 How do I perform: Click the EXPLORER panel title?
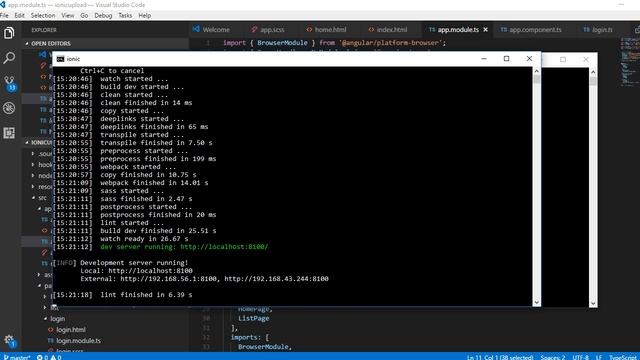(x=44, y=30)
